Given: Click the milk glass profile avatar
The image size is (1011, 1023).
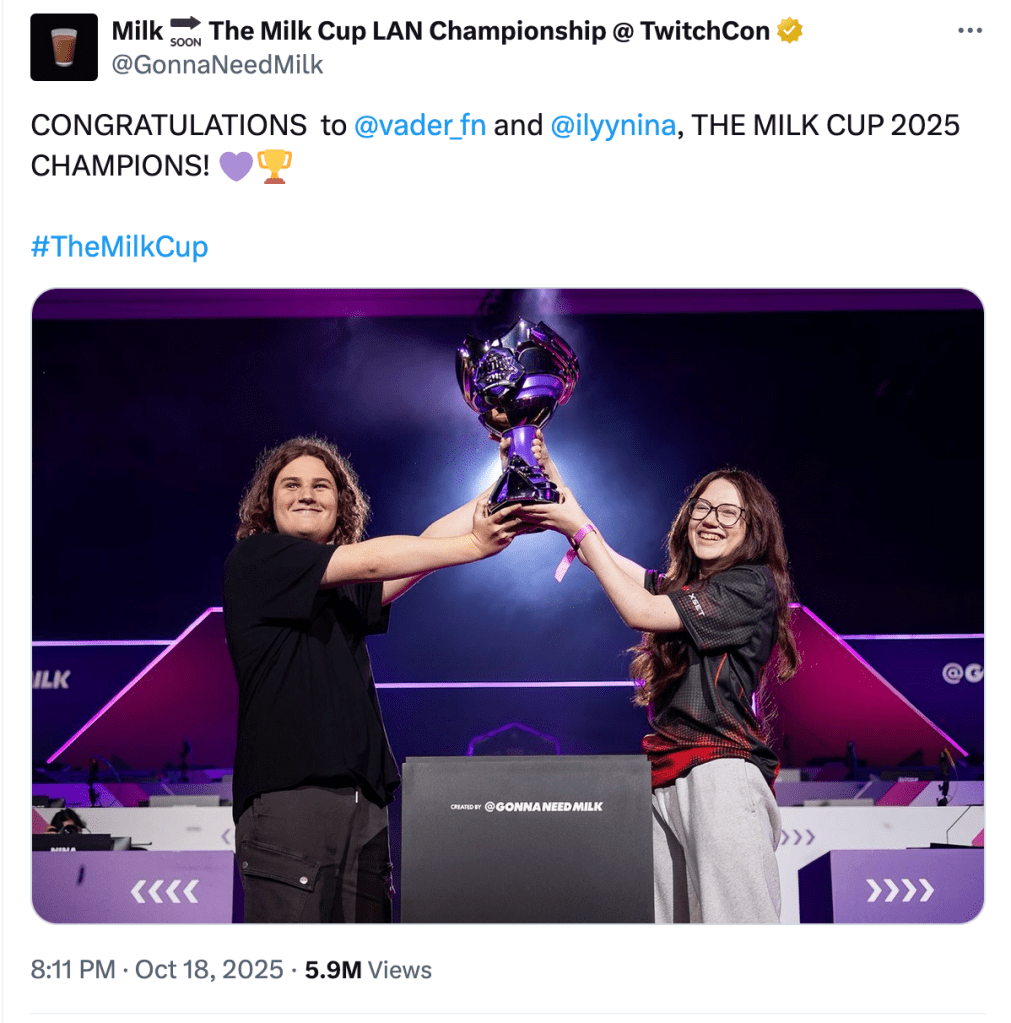Looking at the screenshot, I should click(64, 47).
